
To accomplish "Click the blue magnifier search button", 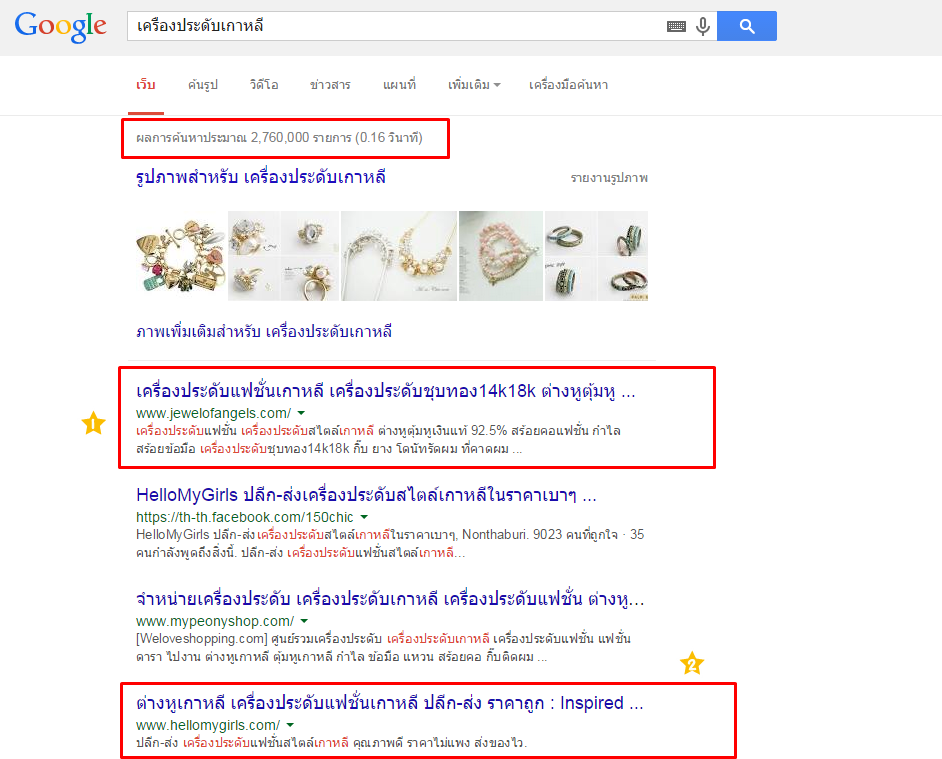I will [747, 26].
